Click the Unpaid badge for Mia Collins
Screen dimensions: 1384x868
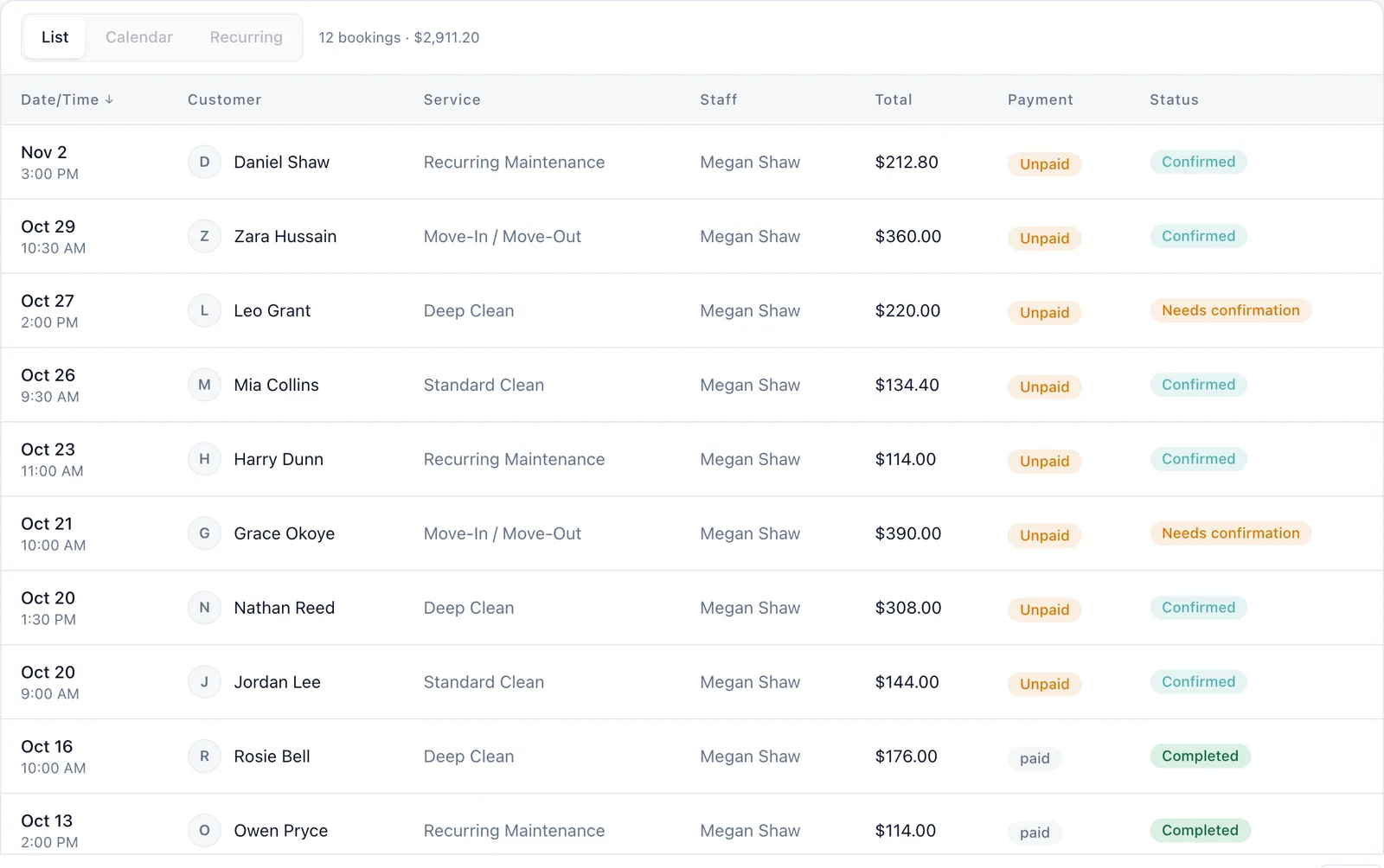[1044, 387]
